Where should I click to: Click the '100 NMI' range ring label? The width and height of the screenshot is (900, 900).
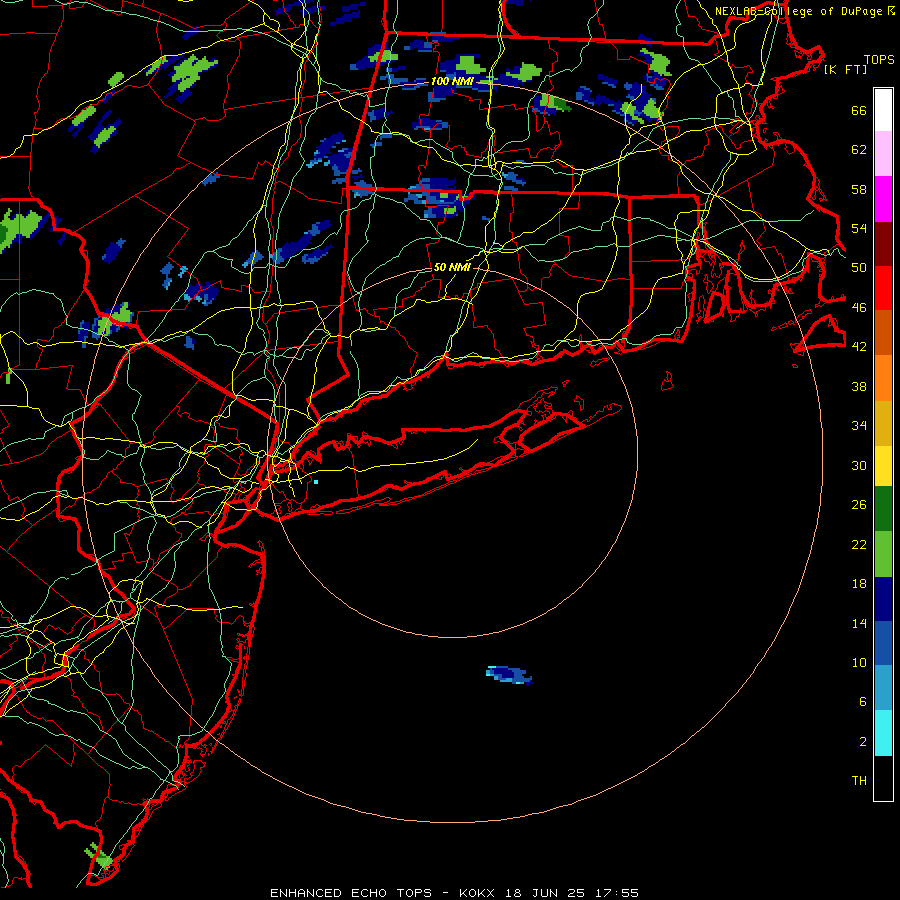point(452,81)
